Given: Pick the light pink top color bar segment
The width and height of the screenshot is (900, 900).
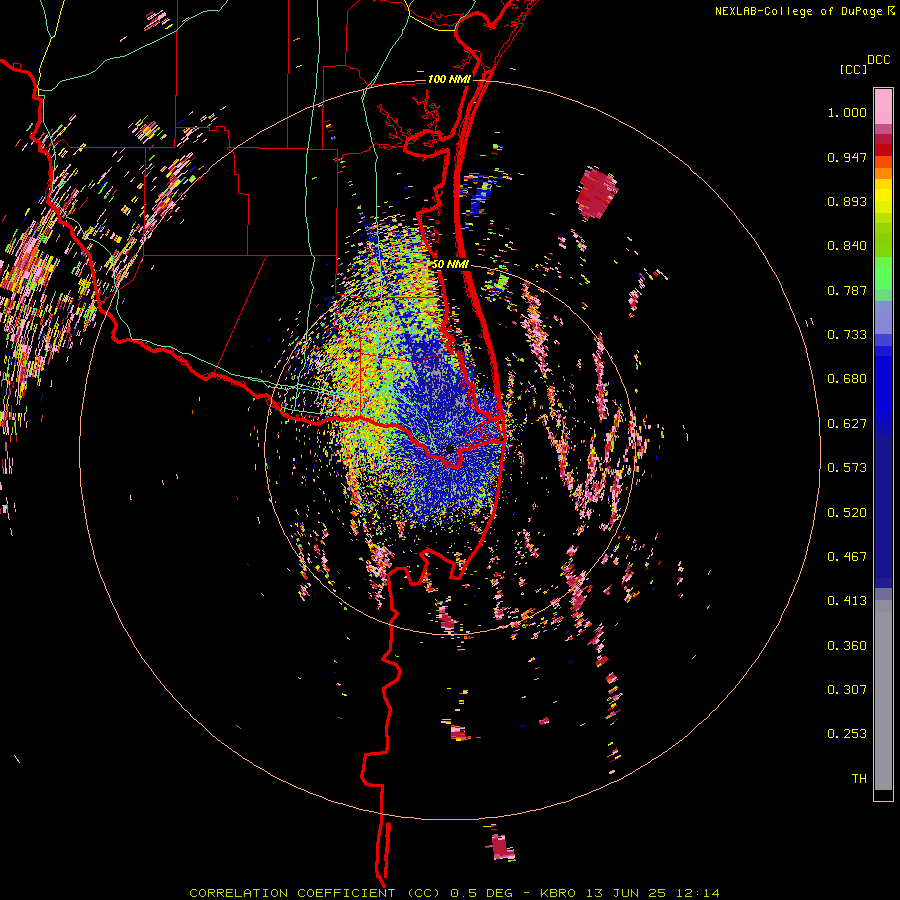Looking at the screenshot, I should click(x=883, y=106).
